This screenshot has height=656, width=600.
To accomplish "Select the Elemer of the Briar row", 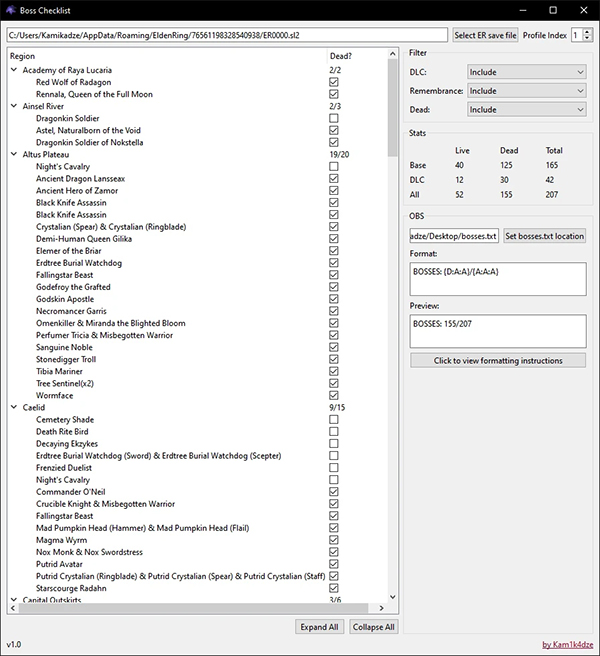I will [x=69, y=251].
